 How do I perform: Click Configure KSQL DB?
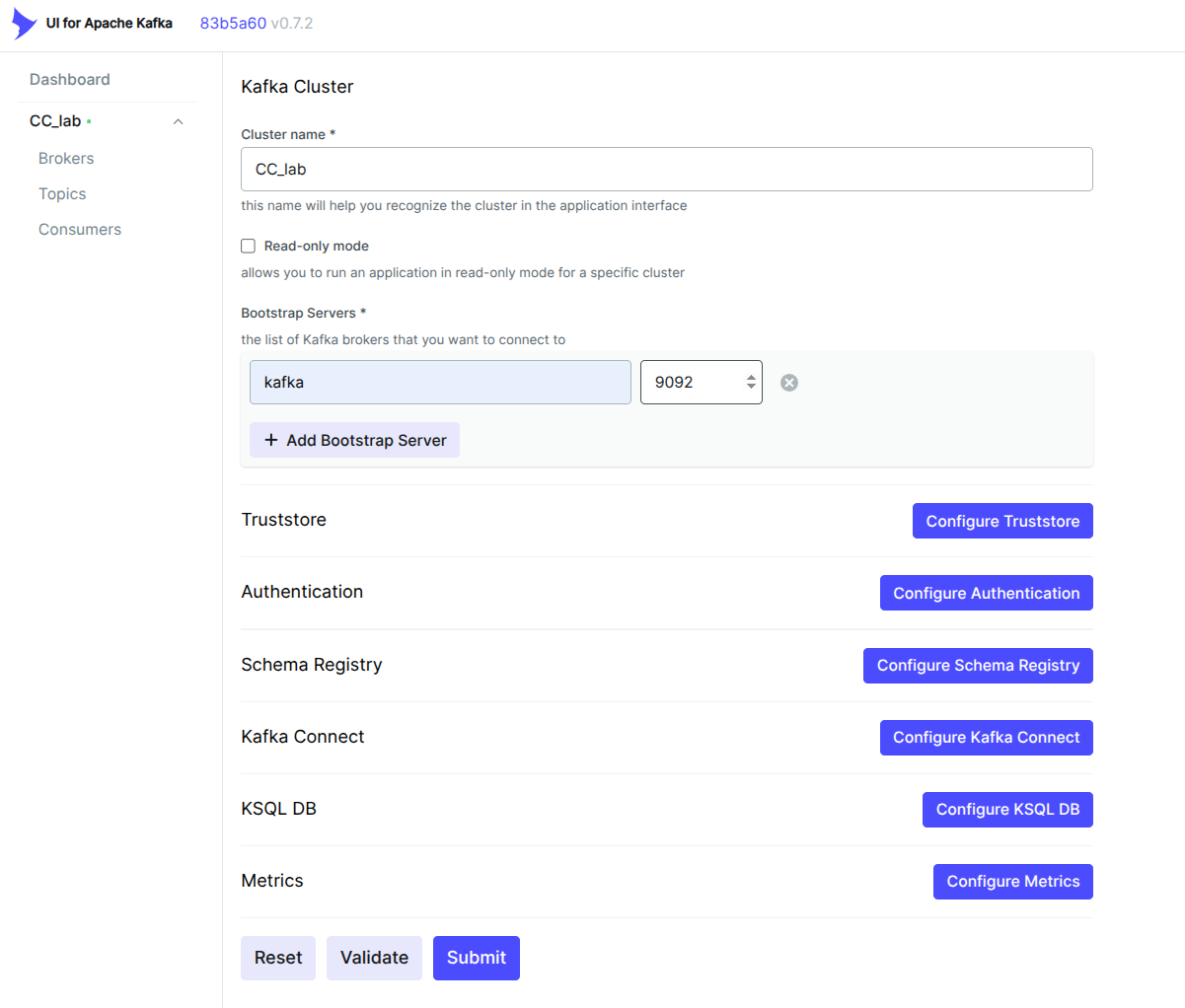1007,809
